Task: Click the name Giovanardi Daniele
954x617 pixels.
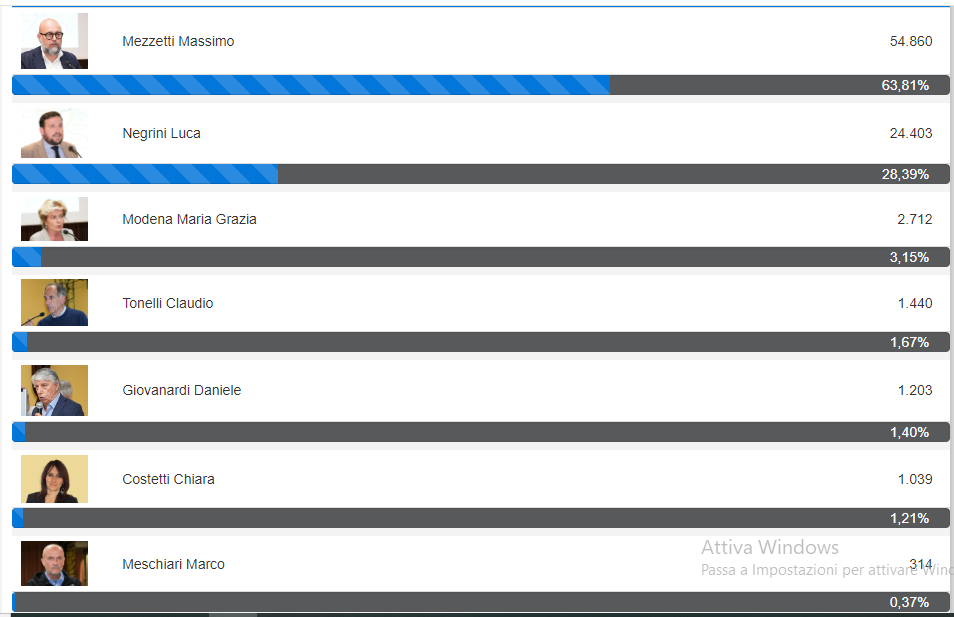Action: pyautogui.click(x=181, y=390)
